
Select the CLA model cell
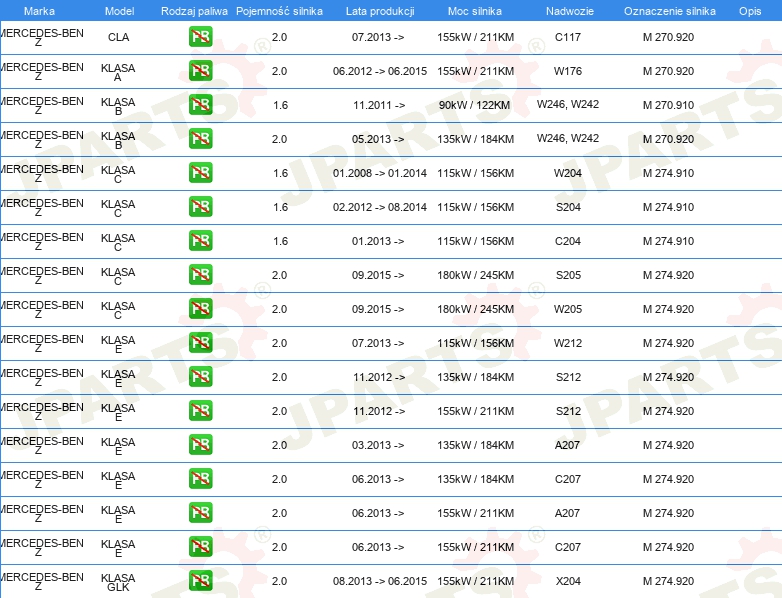(119, 37)
